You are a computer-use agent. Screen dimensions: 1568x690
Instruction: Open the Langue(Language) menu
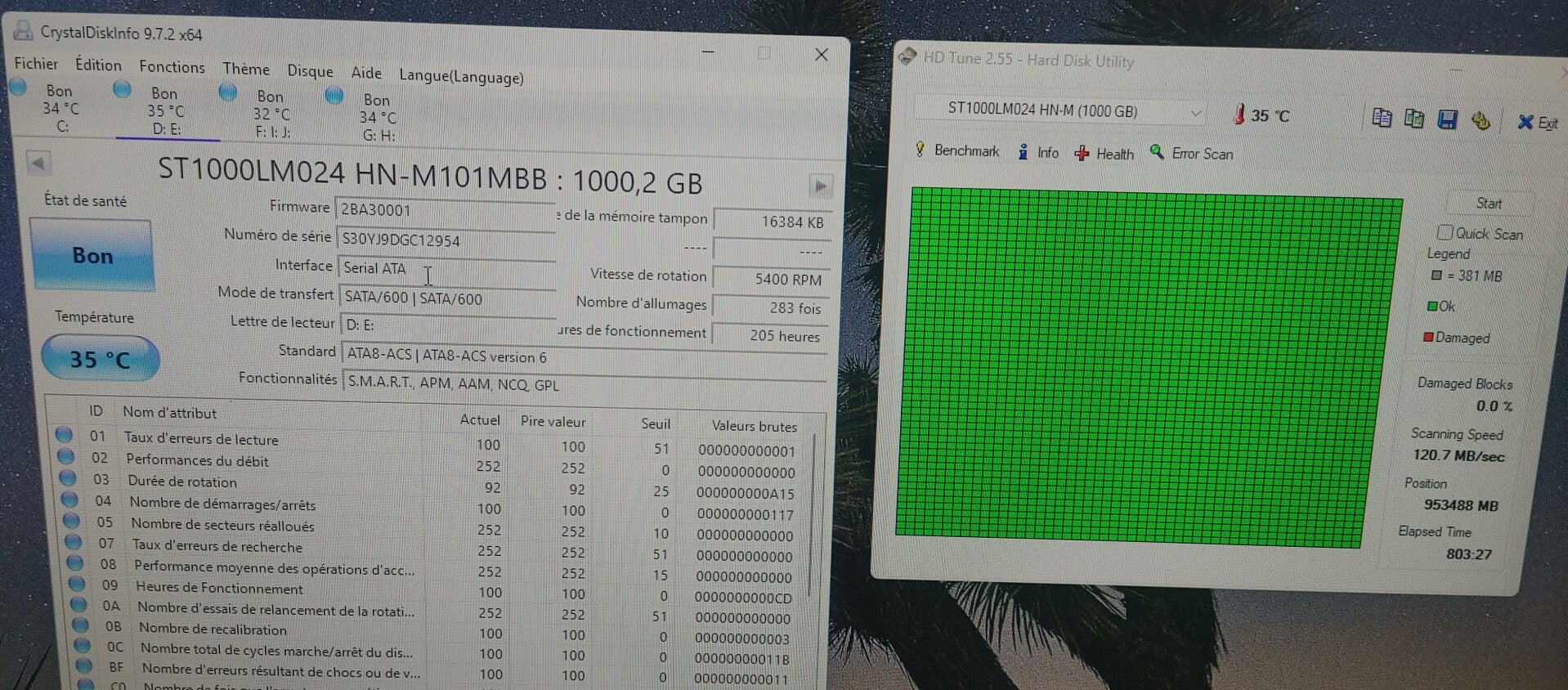(461, 77)
